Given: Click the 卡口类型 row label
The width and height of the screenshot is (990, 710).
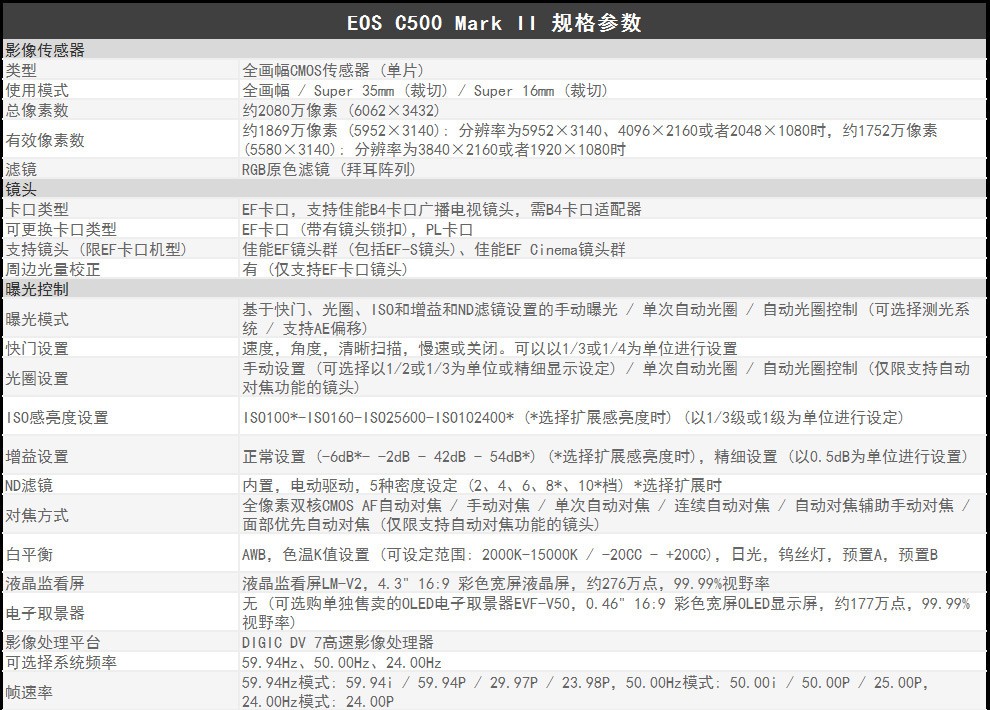Looking at the screenshot, I should coord(37,209).
